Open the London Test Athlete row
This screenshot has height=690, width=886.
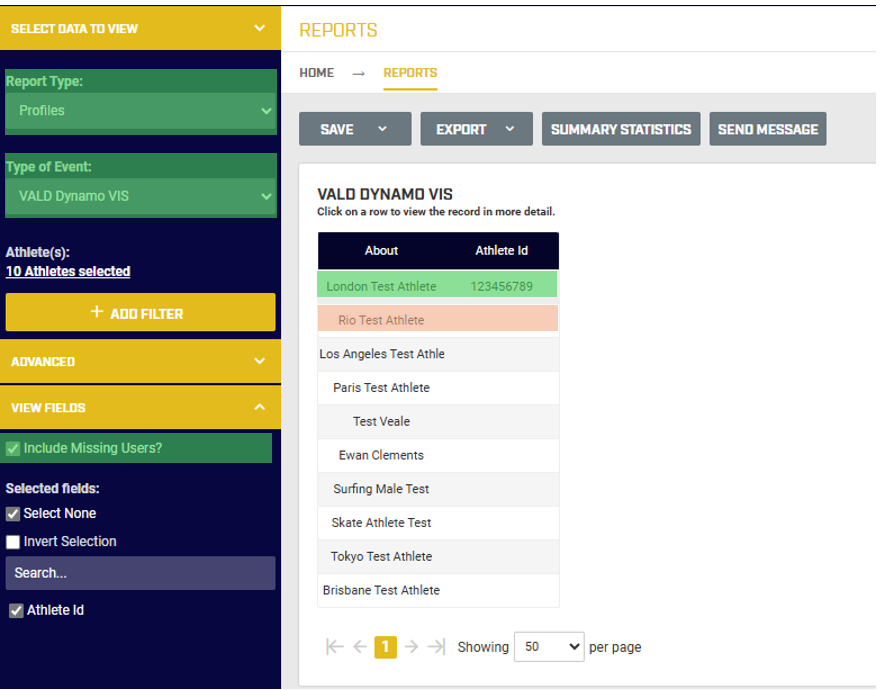point(437,286)
